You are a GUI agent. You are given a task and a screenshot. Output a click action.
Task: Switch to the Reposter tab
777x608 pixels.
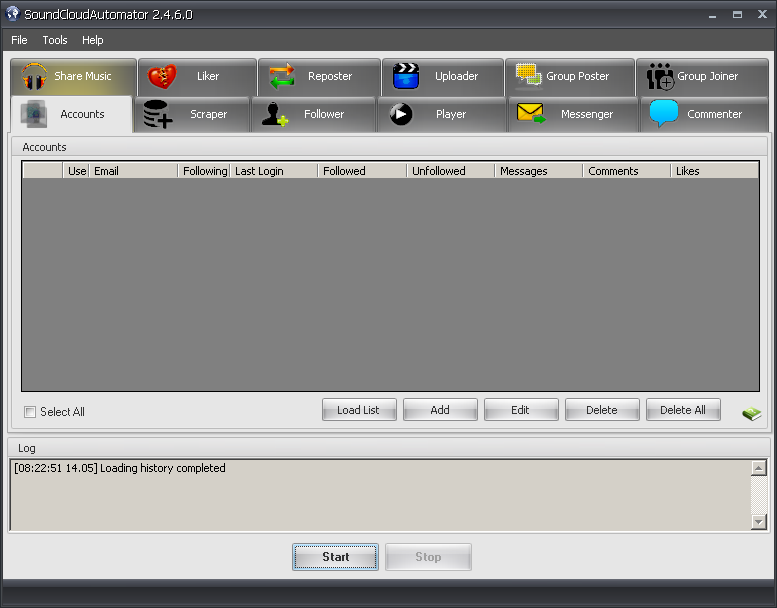[320, 77]
